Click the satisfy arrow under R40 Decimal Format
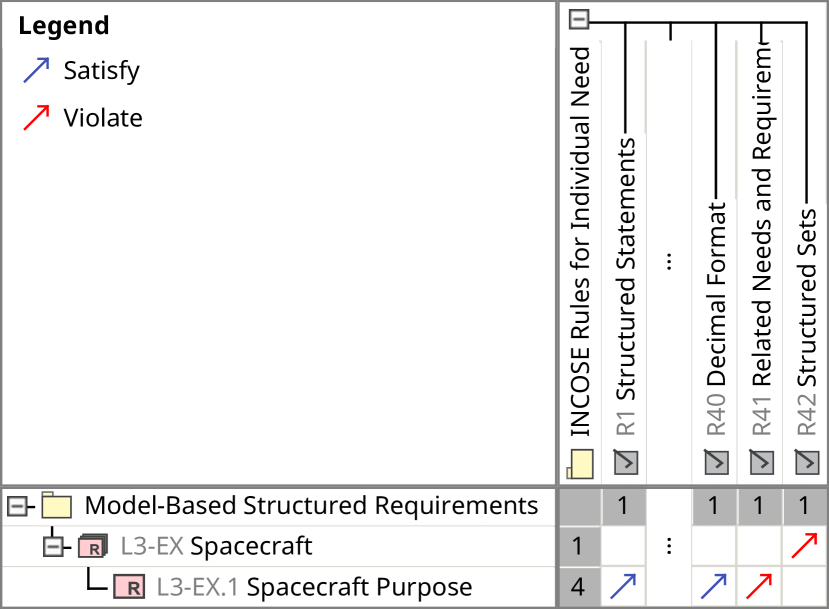This screenshot has height=609, width=829. tap(715, 587)
